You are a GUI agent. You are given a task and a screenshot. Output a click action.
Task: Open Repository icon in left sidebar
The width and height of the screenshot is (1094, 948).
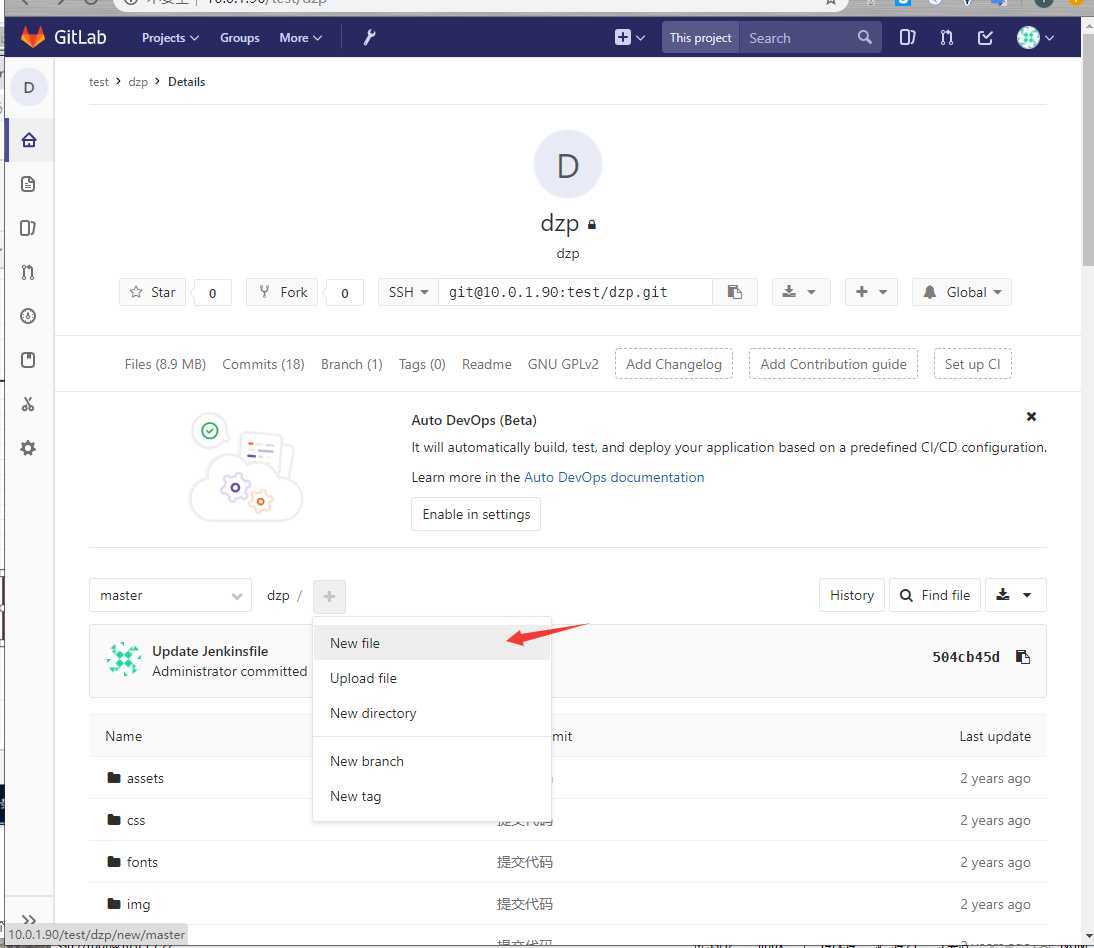[28, 184]
